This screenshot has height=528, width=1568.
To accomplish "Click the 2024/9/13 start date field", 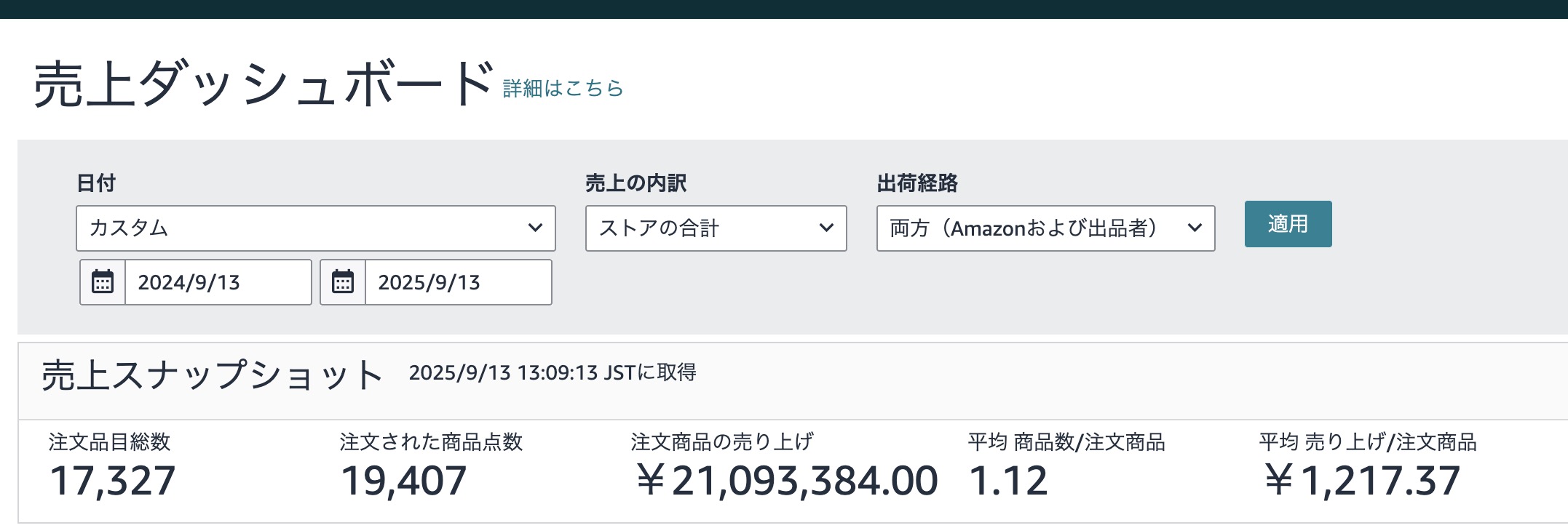I will coord(217,282).
